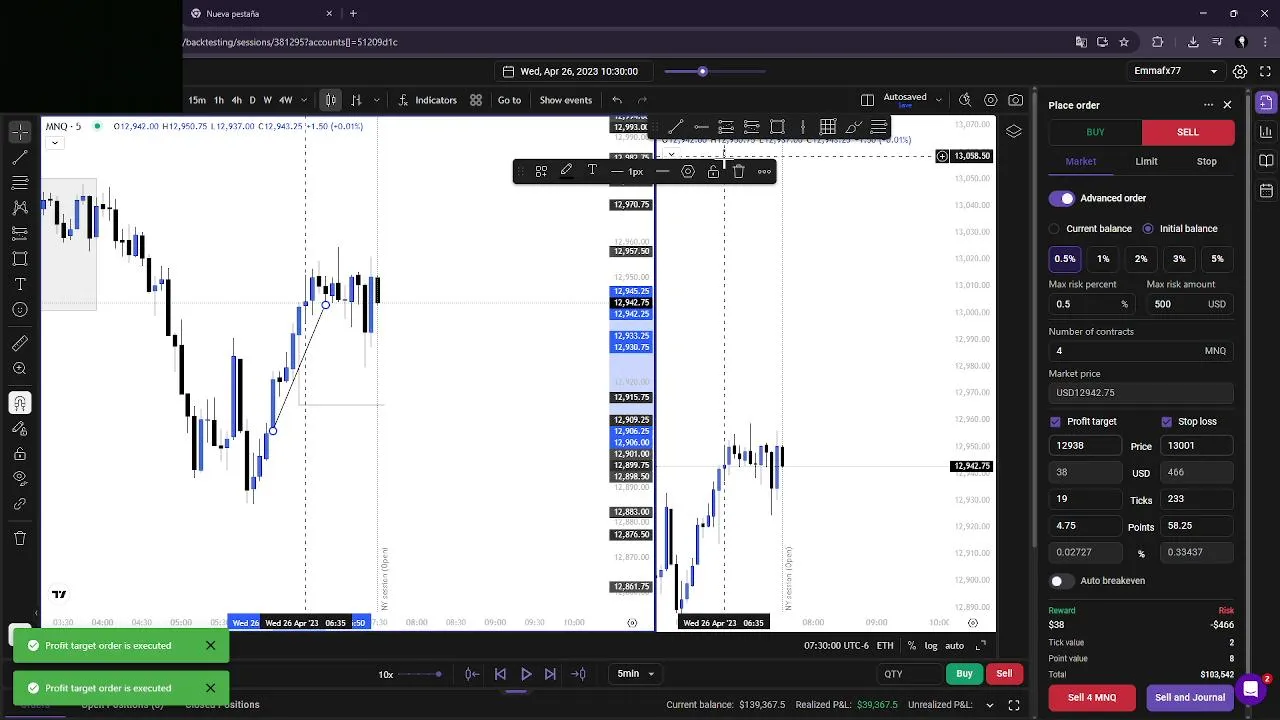
Task: Open the Indicators menu
Action: pyautogui.click(x=428, y=100)
